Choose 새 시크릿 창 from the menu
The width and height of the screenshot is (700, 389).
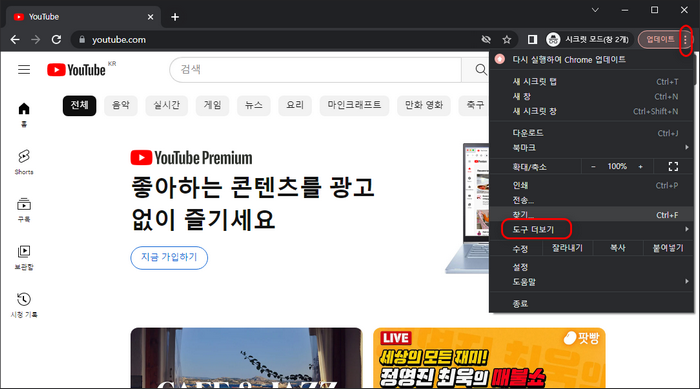coord(592,111)
